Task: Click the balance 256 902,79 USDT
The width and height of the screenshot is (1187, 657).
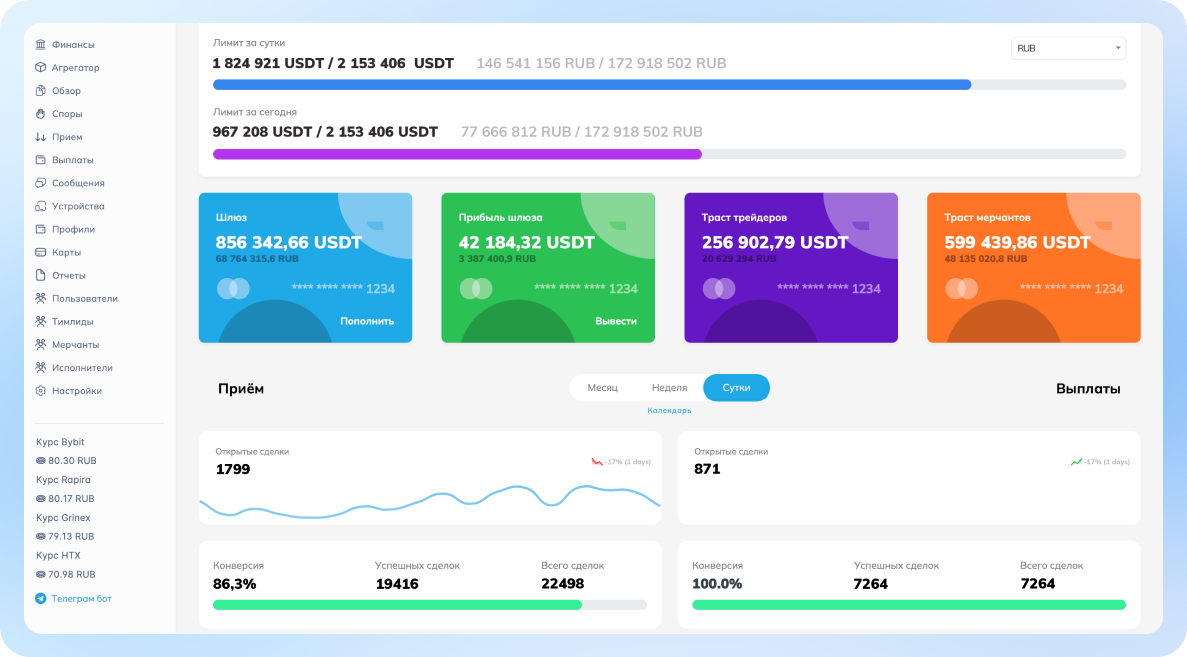Action: [x=775, y=243]
